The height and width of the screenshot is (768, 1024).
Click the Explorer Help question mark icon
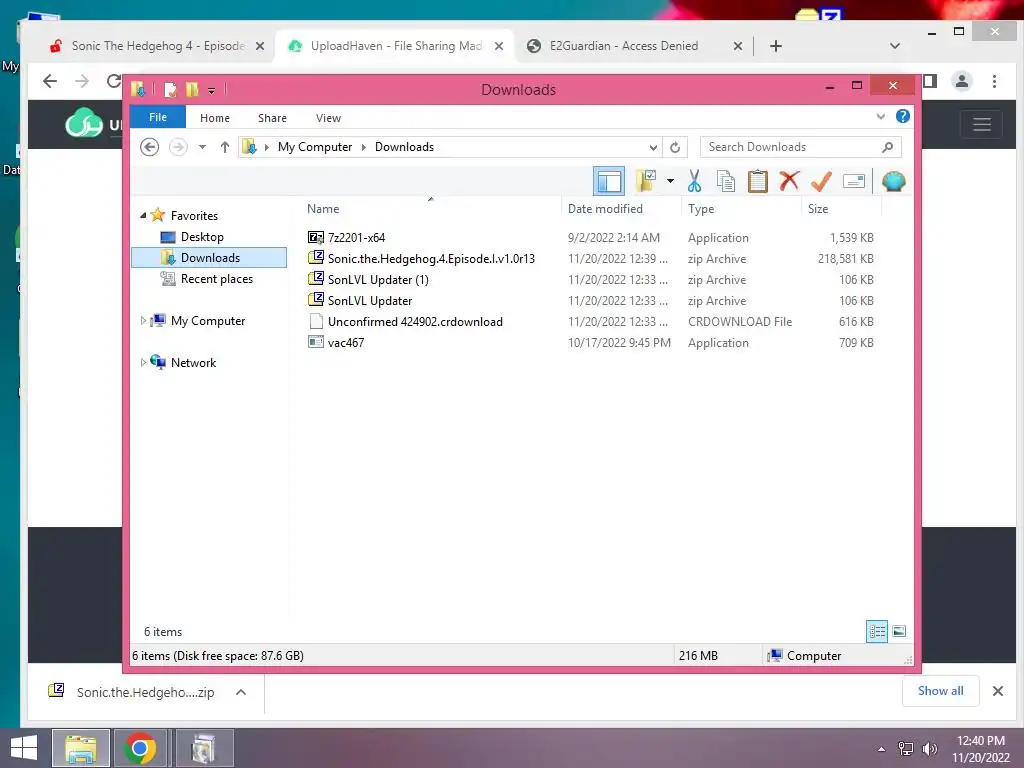click(903, 116)
